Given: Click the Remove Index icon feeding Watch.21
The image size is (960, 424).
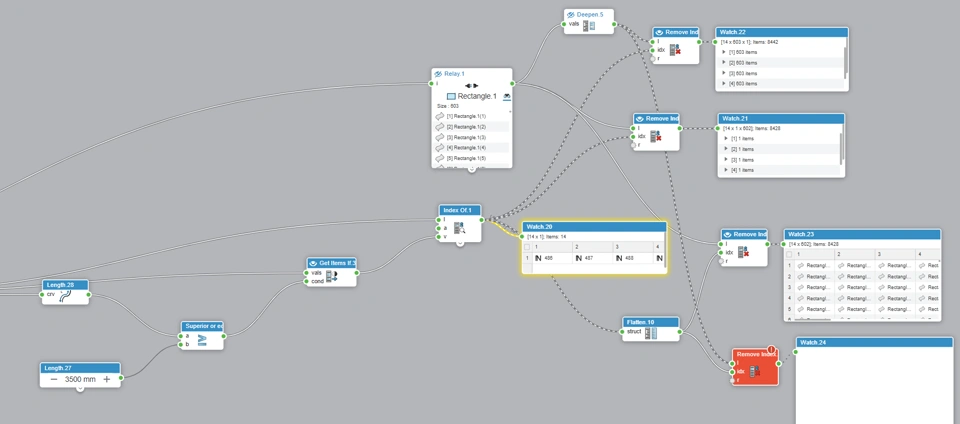Looking at the screenshot, I should (x=656, y=136).
